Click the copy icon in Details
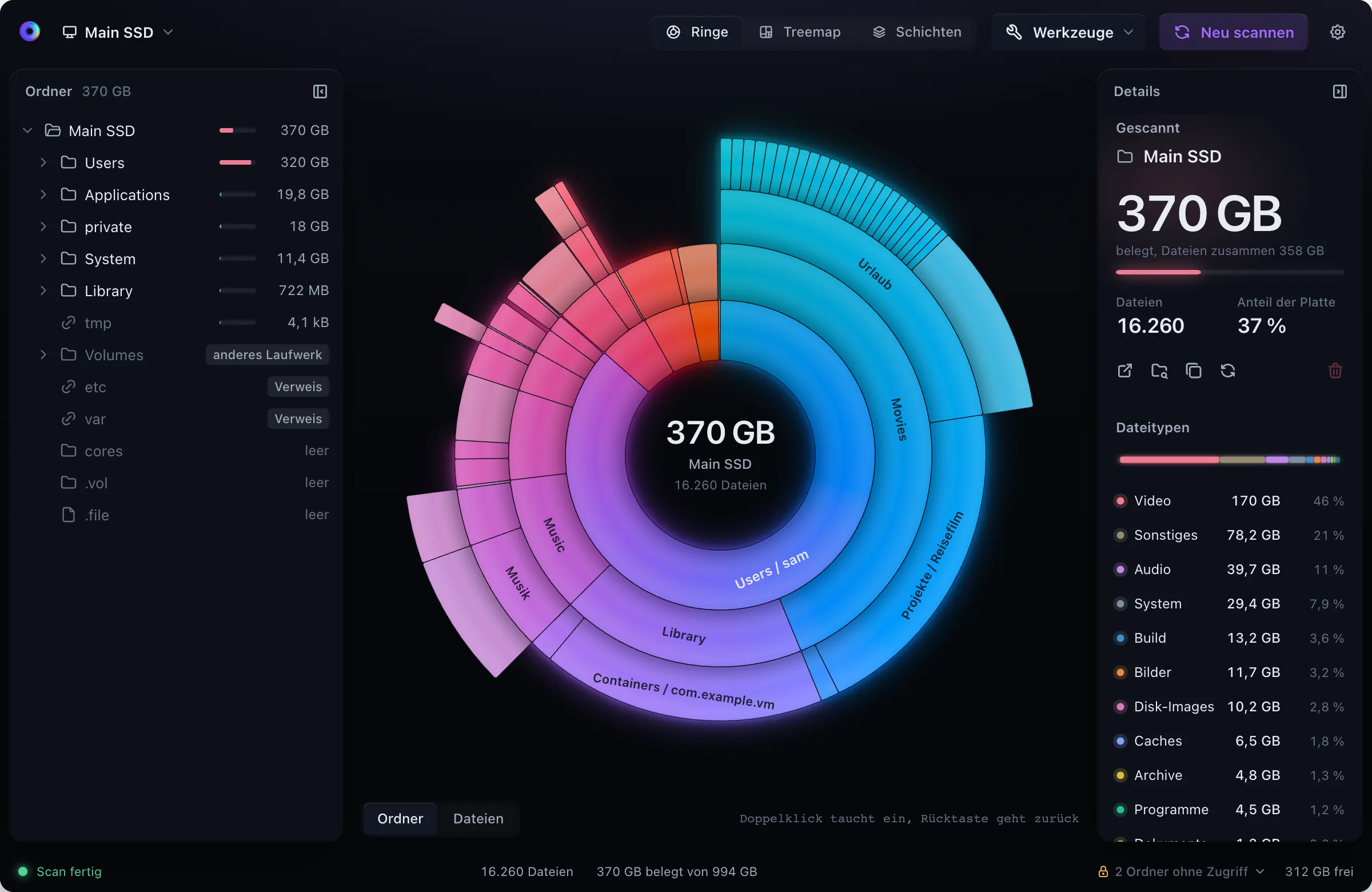Screen dimensions: 1372x892 1193,370
